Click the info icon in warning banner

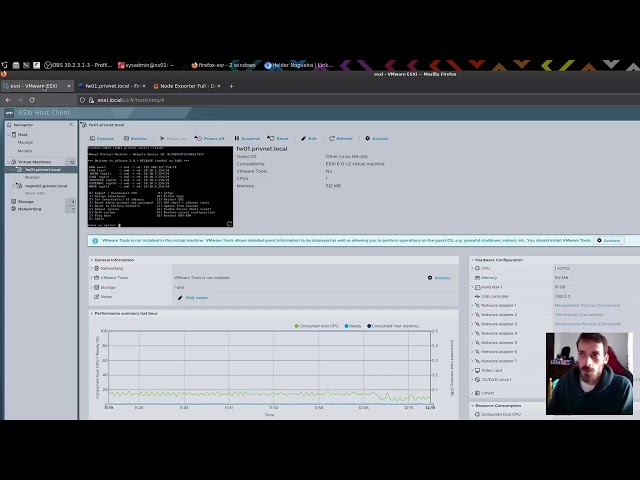point(95,241)
